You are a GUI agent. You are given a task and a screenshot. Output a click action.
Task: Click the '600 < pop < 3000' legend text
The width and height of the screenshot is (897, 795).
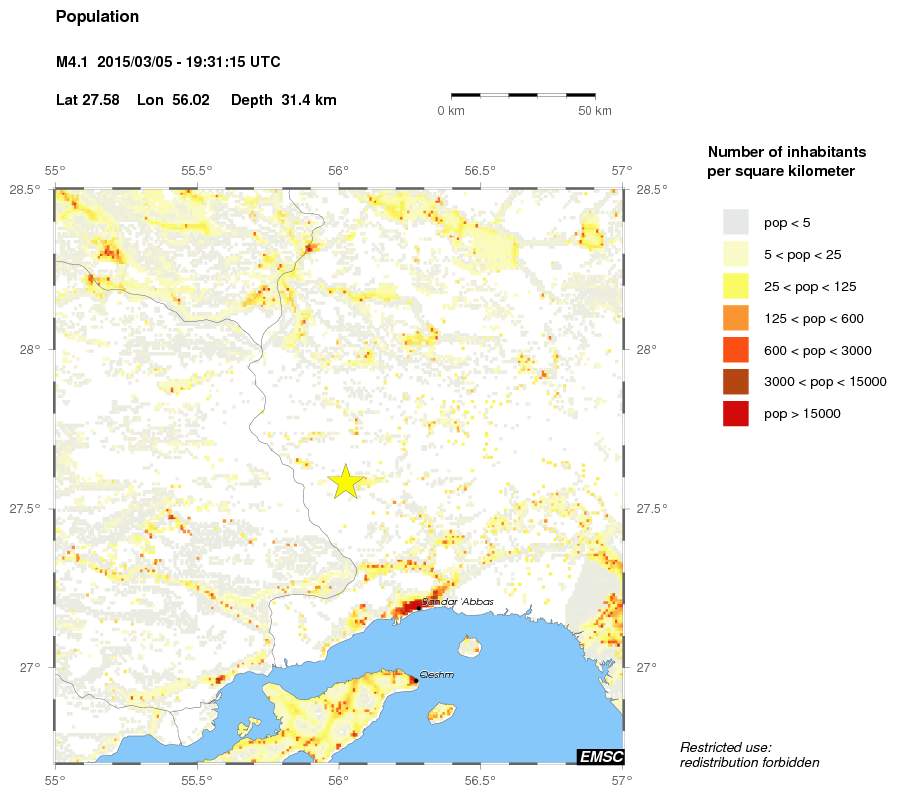point(817,351)
